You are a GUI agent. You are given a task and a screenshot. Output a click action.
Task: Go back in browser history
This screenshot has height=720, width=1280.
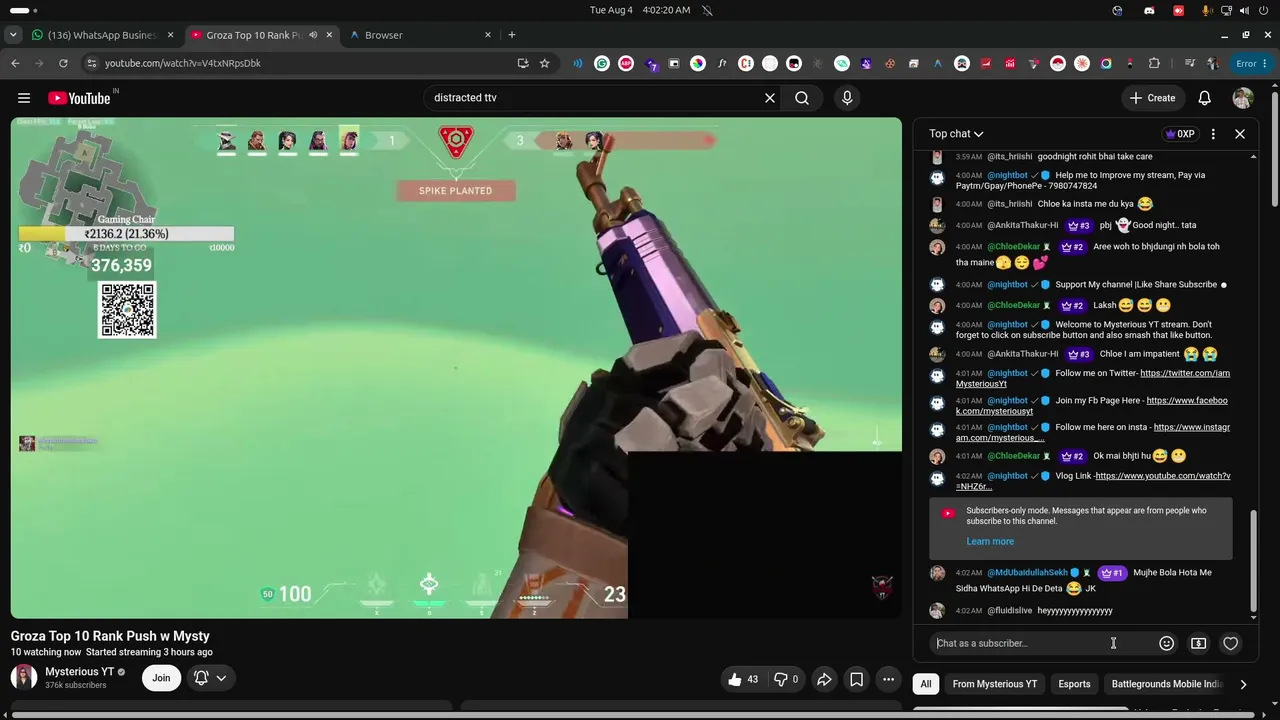15,63
